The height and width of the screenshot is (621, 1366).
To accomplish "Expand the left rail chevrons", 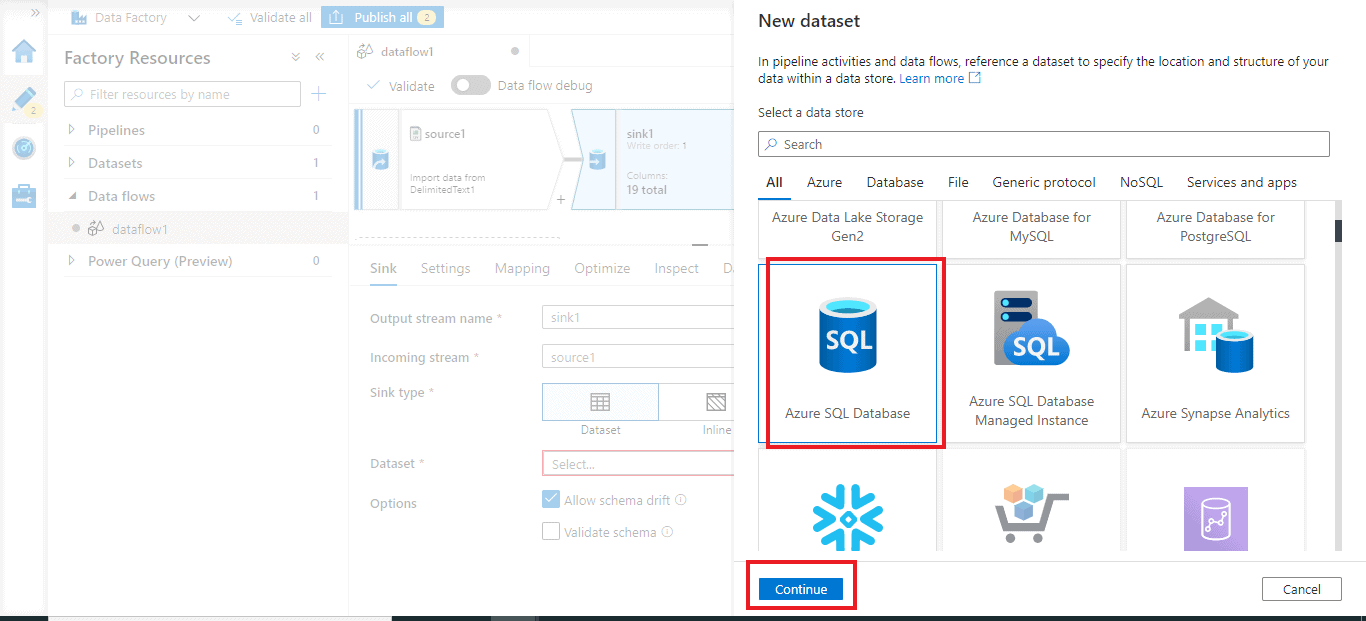I will [x=36, y=13].
